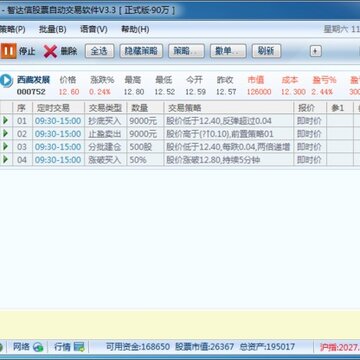This screenshot has width=360, height=360.
Task: Click the network globe icon in status bar
Action: click(38, 347)
